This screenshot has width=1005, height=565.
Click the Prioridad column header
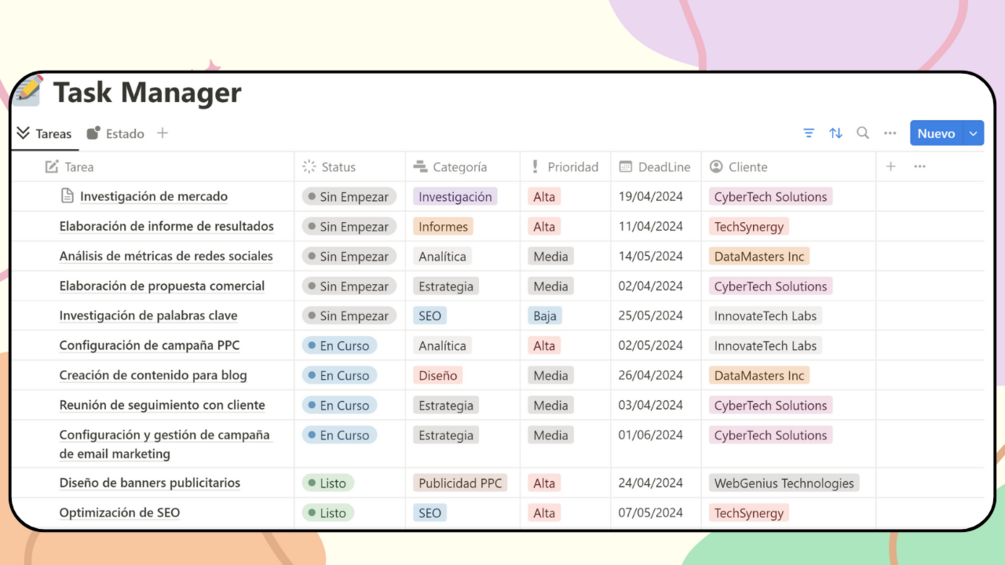tap(565, 167)
